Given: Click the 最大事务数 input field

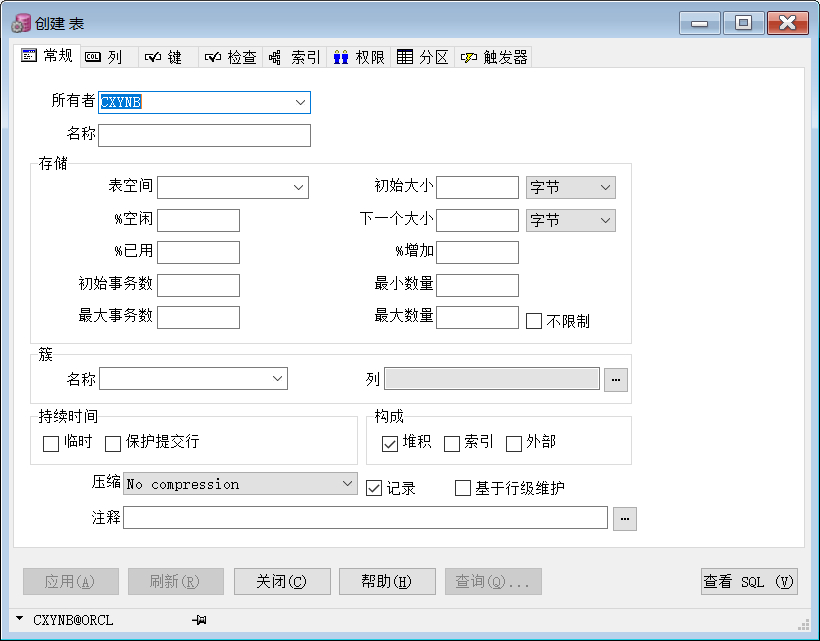Looking at the screenshot, I should pyautogui.click(x=198, y=317).
